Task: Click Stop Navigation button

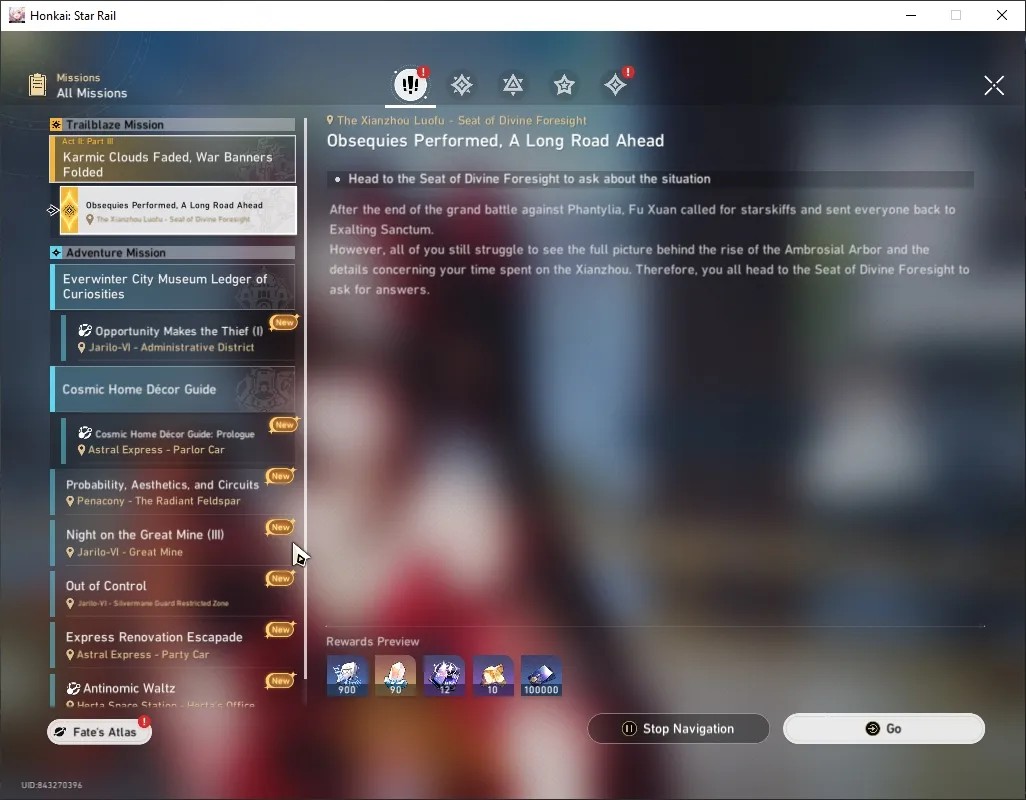Action: click(679, 729)
